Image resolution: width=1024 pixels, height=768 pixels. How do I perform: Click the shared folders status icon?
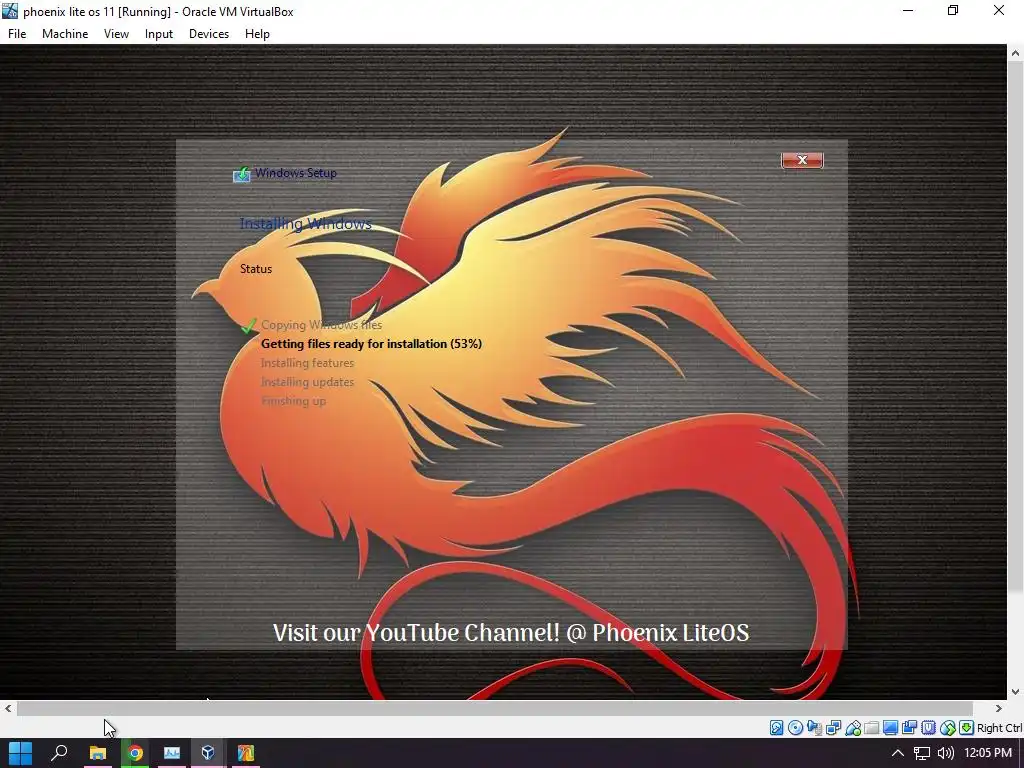[x=872, y=728]
